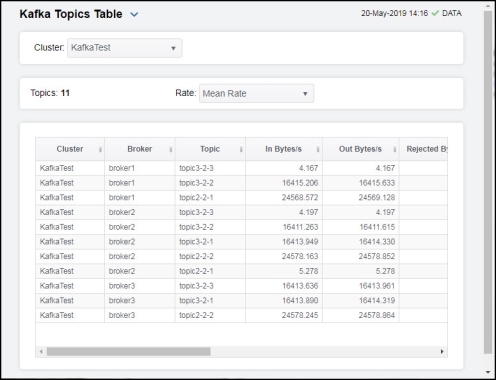Image resolution: width=496 pixels, height=380 pixels.
Task: Click the Out Bytes/s value 24578.864
Action: 377,315
